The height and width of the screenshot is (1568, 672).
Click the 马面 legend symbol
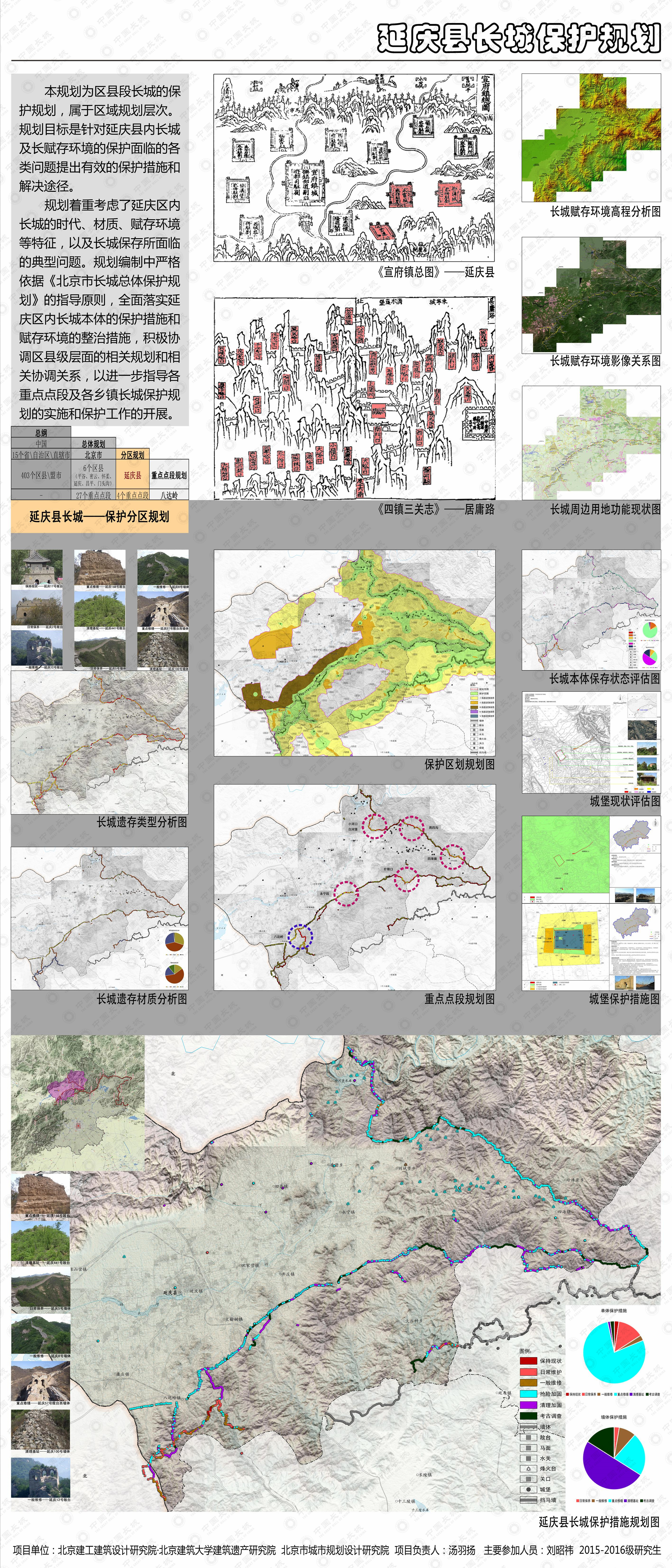pyautogui.click(x=528, y=1448)
